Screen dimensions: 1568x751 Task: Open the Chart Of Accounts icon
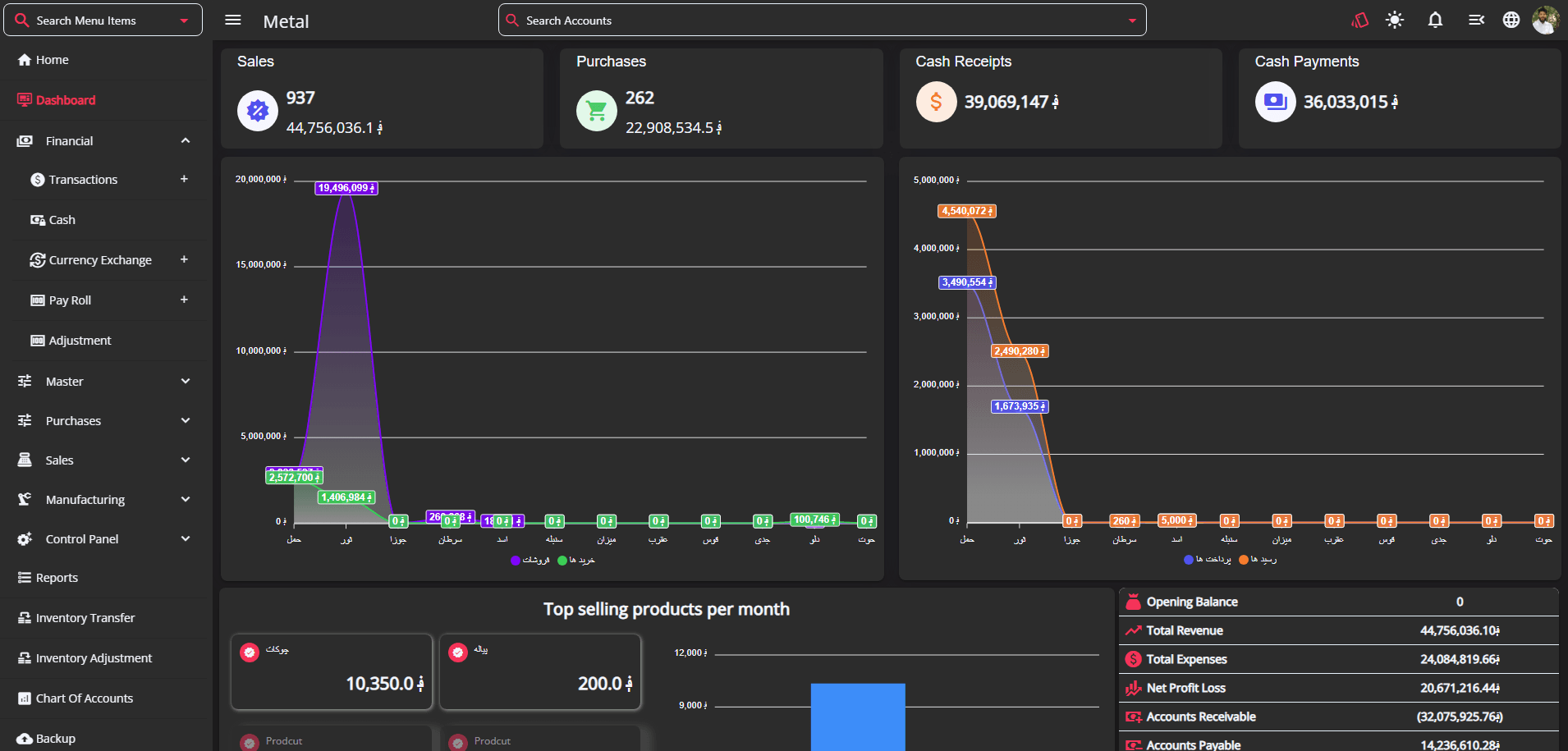[x=24, y=698]
